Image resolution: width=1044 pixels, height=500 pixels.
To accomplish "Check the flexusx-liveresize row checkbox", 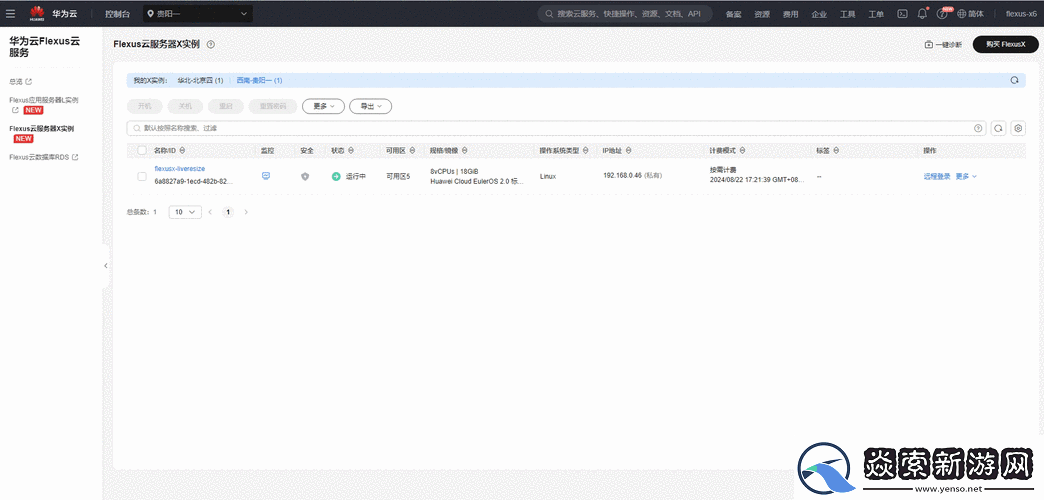I will pos(142,176).
